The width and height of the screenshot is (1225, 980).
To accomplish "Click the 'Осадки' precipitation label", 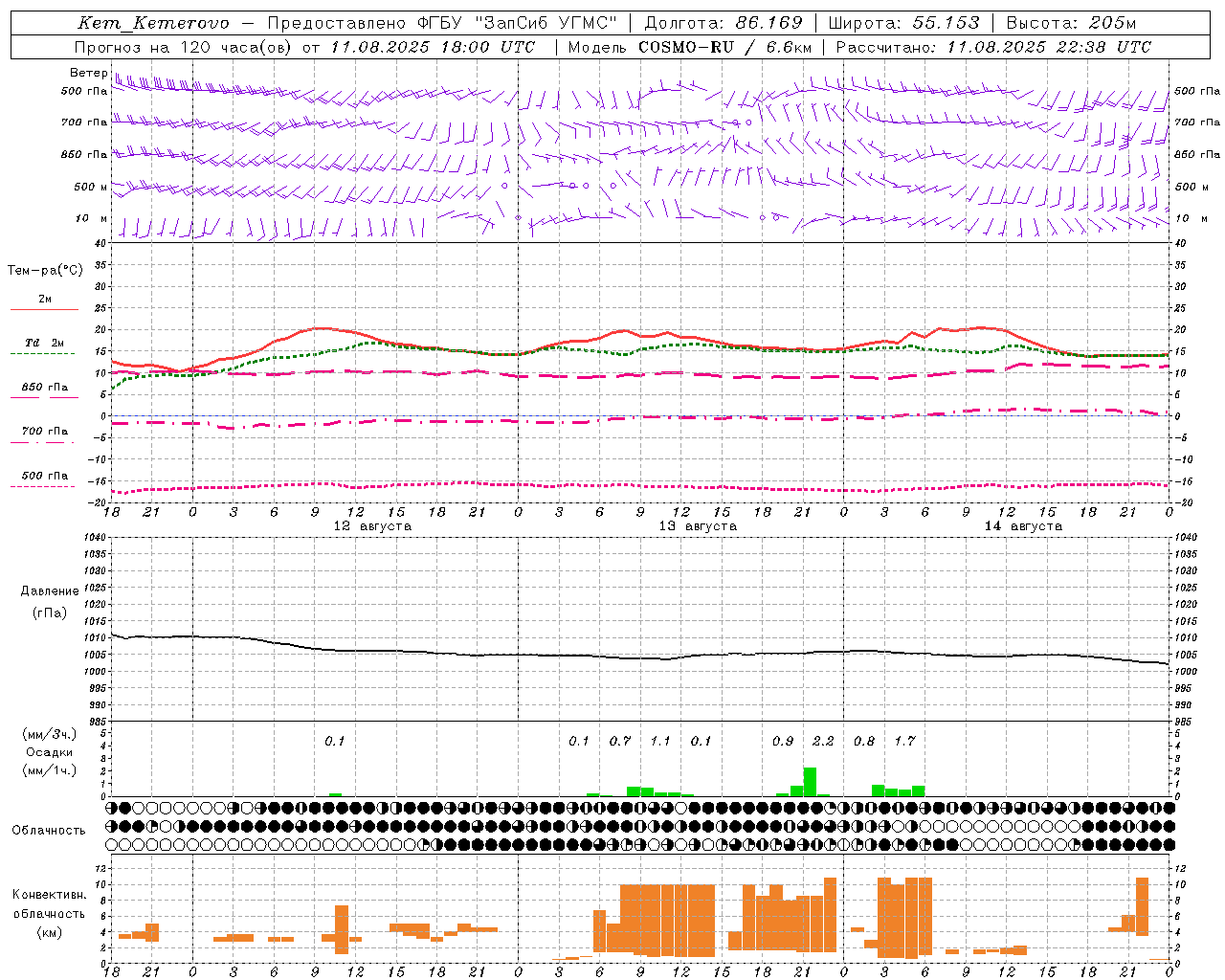I will click(50, 752).
